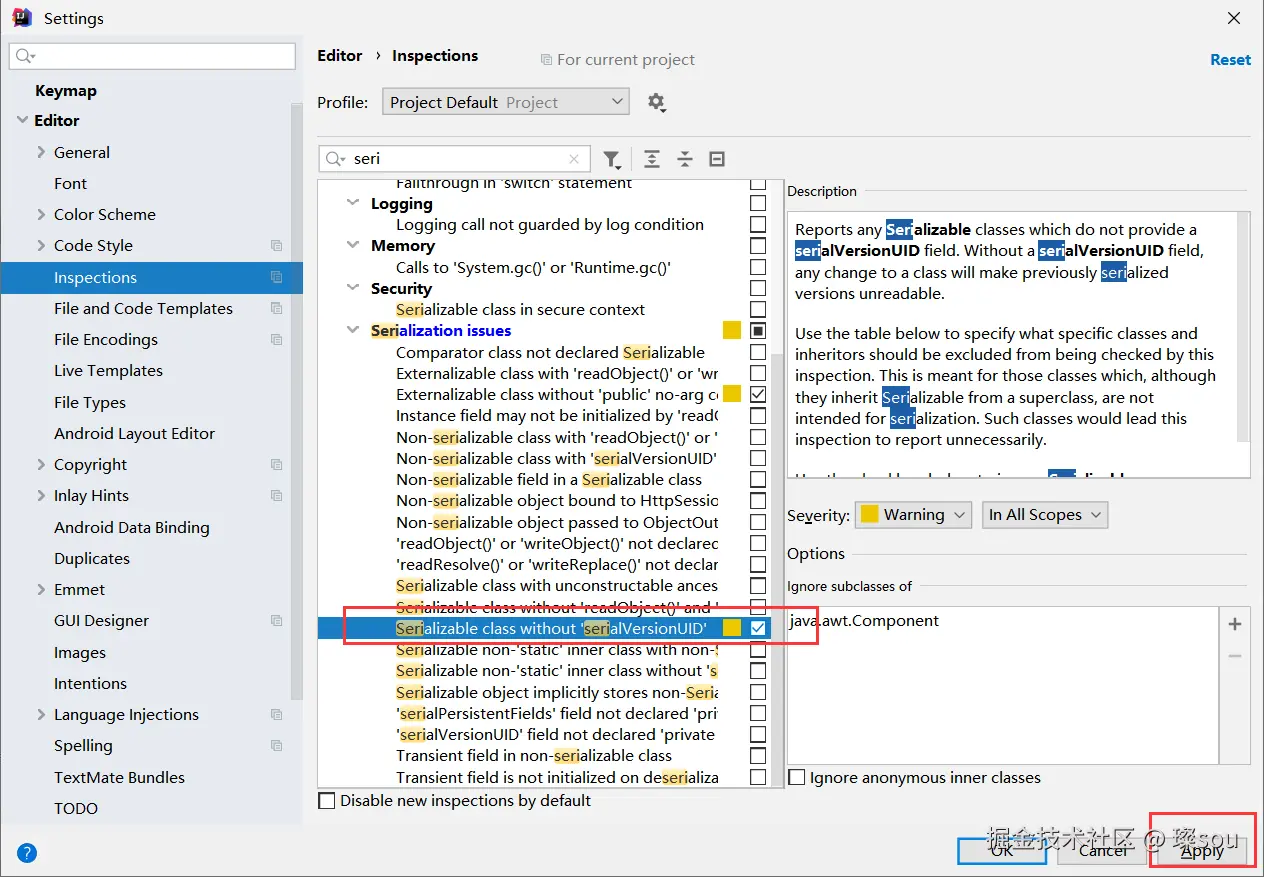
Task: Expand the Code Style settings node
Action: pyautogui.click(x=41, y=245)
